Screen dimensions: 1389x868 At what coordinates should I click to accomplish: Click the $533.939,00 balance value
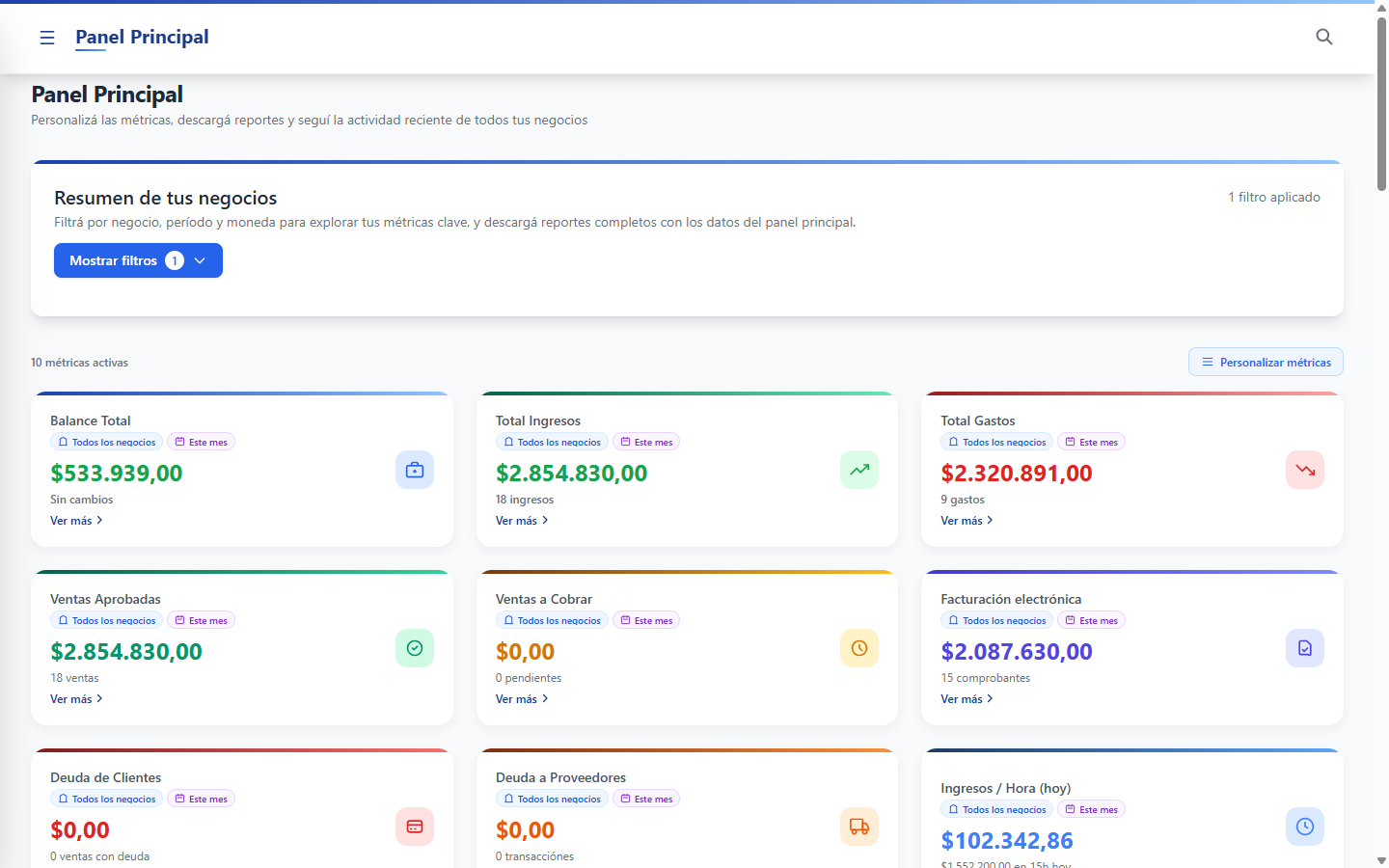pyautogui.click(x=117, y=473)
